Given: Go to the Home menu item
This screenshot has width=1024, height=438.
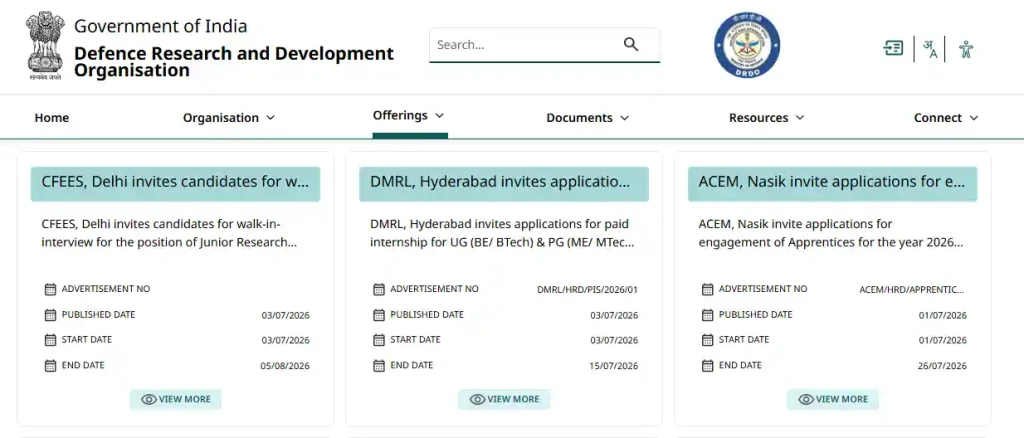Looking at the screenshot, I should click(x=52, y=118).
